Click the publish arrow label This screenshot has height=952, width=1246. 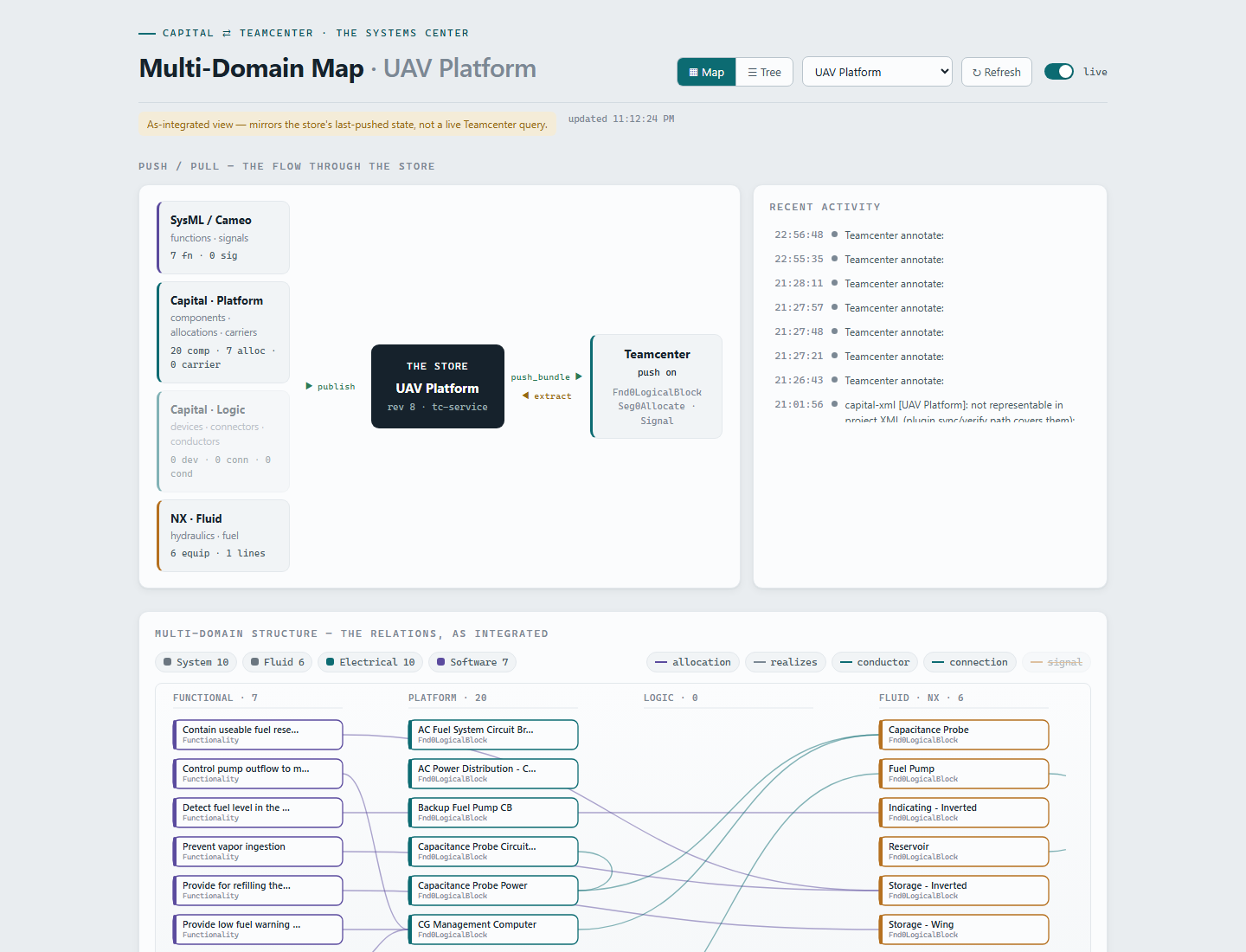click(331, 387)
